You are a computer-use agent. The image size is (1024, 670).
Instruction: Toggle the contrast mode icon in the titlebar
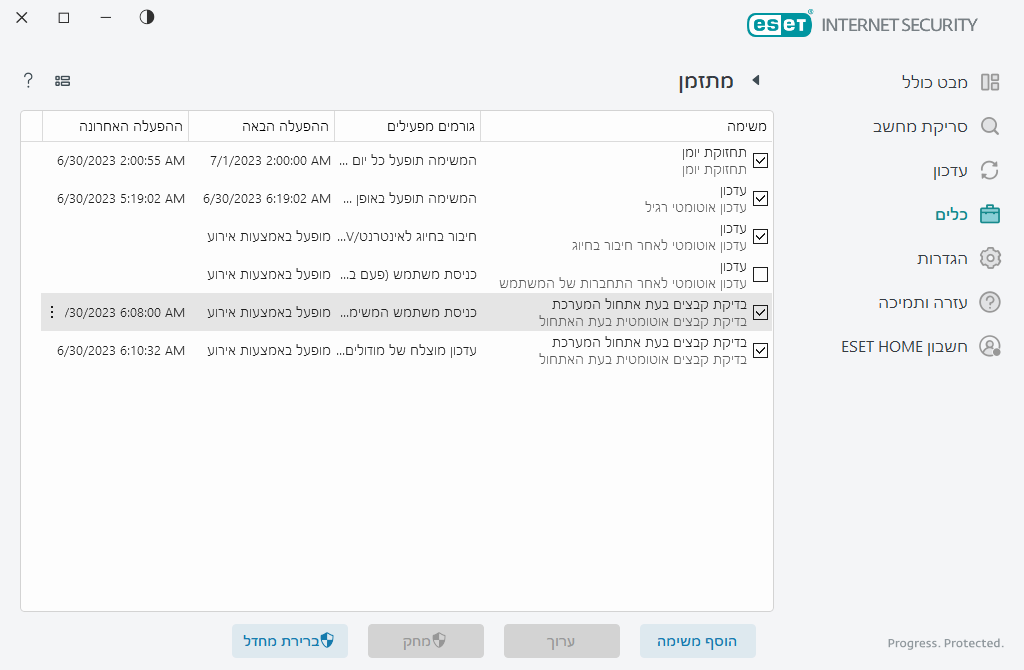146,17
